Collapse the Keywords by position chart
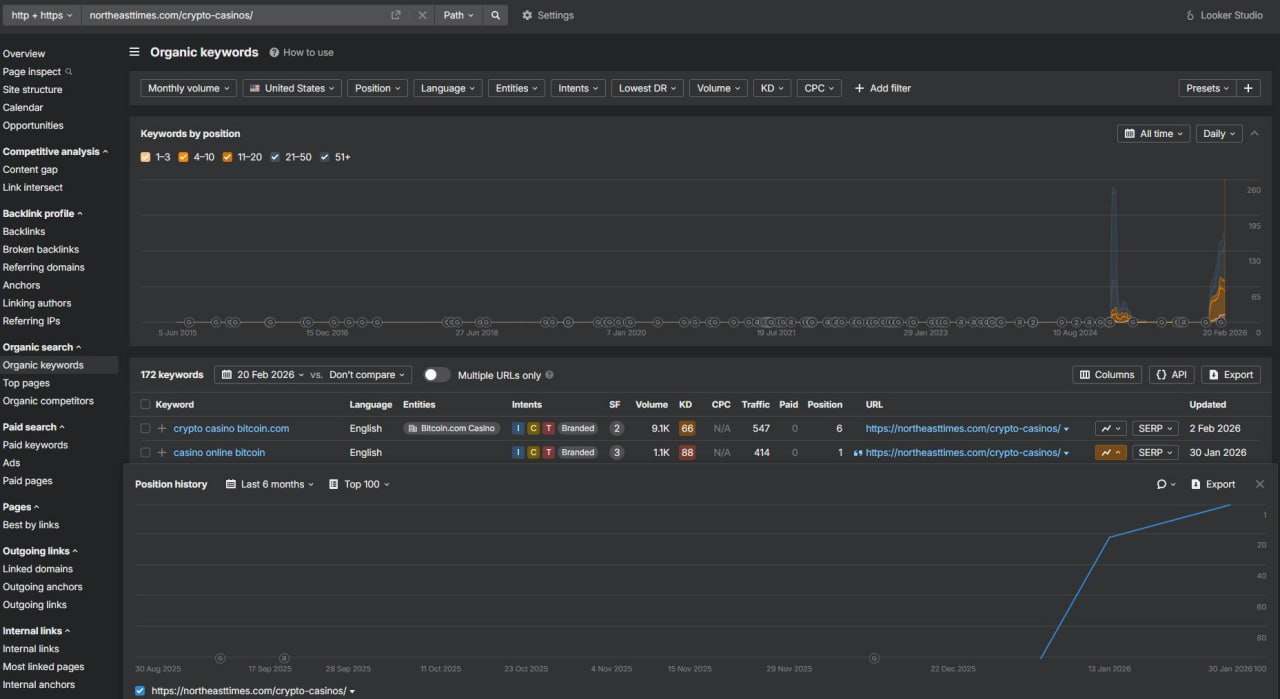Image resolution: width=1280 pixels, height=699 pixels. (1255, 133)
